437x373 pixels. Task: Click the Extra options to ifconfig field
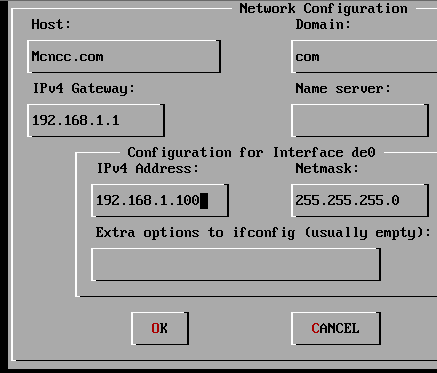[236, 264]
